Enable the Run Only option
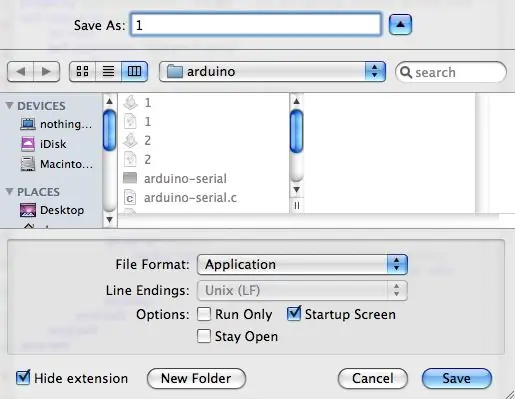The height and width of the screenshot is (399, 515). [204, 314]
